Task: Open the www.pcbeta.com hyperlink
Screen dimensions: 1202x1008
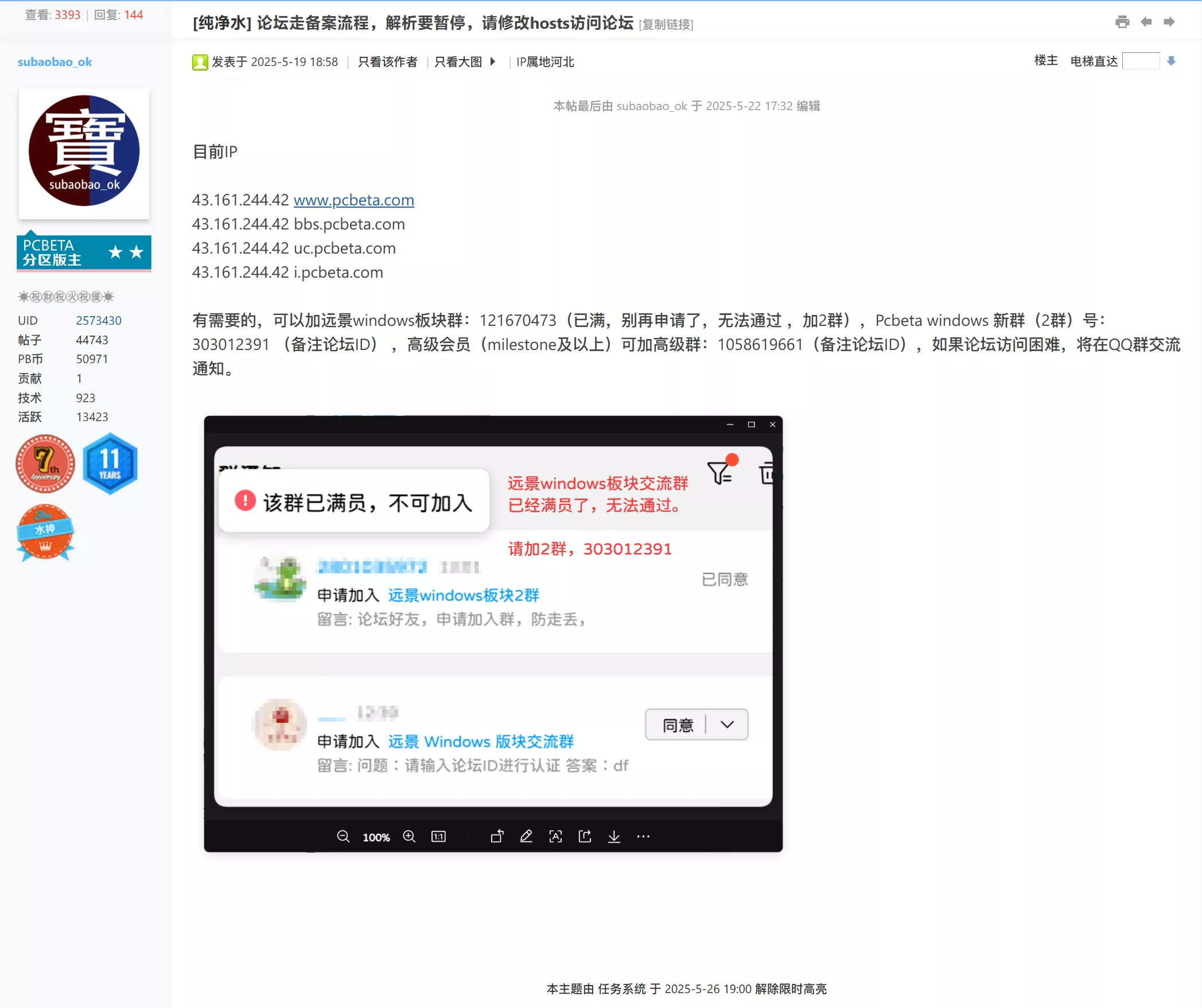Action: tap(354, 200)
